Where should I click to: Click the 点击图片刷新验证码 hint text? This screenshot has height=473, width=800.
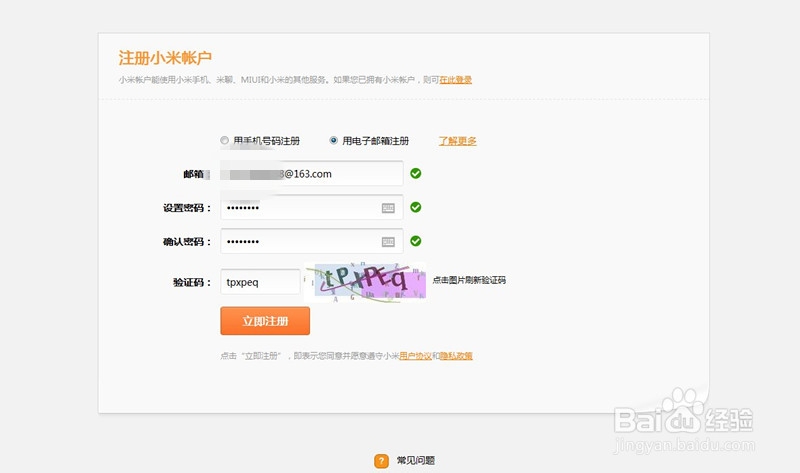(469, 280)
